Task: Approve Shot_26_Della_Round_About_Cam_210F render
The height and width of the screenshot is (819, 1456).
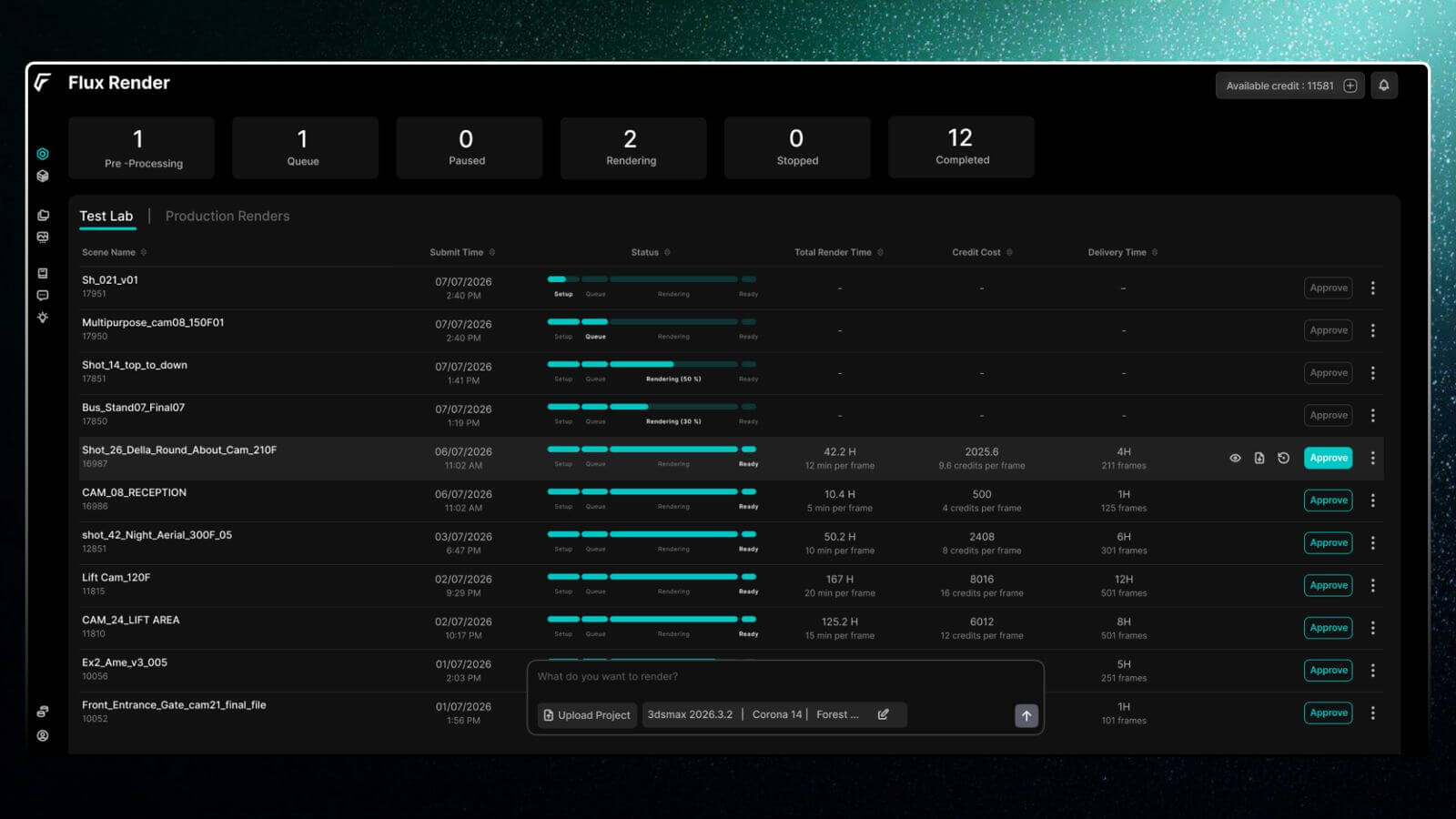Action: coord(1329,458)
